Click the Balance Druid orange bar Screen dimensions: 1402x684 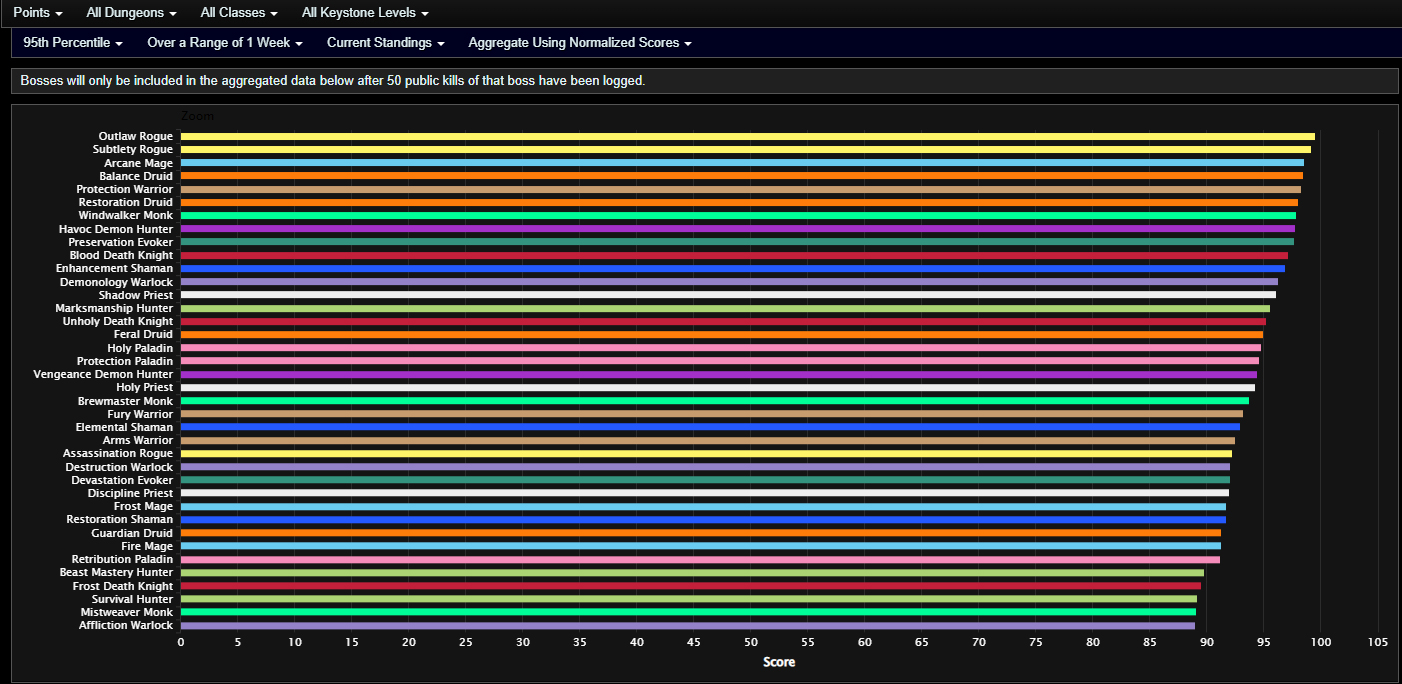tap(741, 176)
